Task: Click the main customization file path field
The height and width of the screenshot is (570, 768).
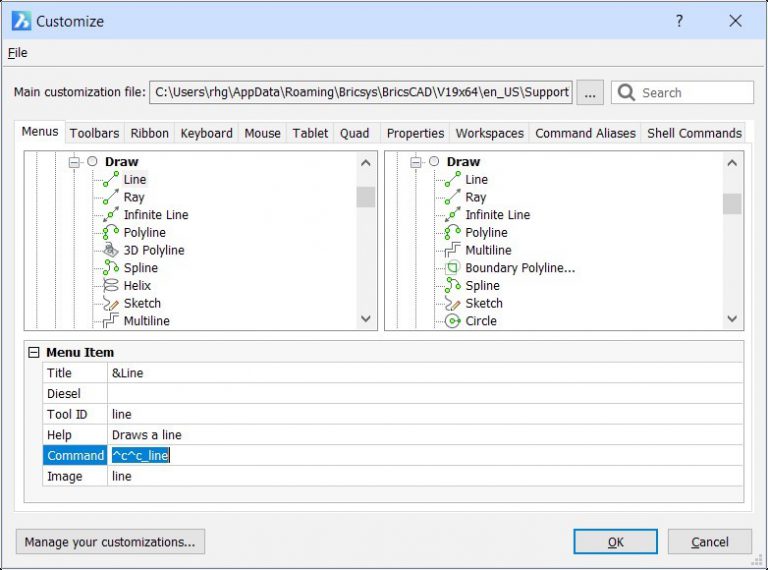Action: [361, 92]
